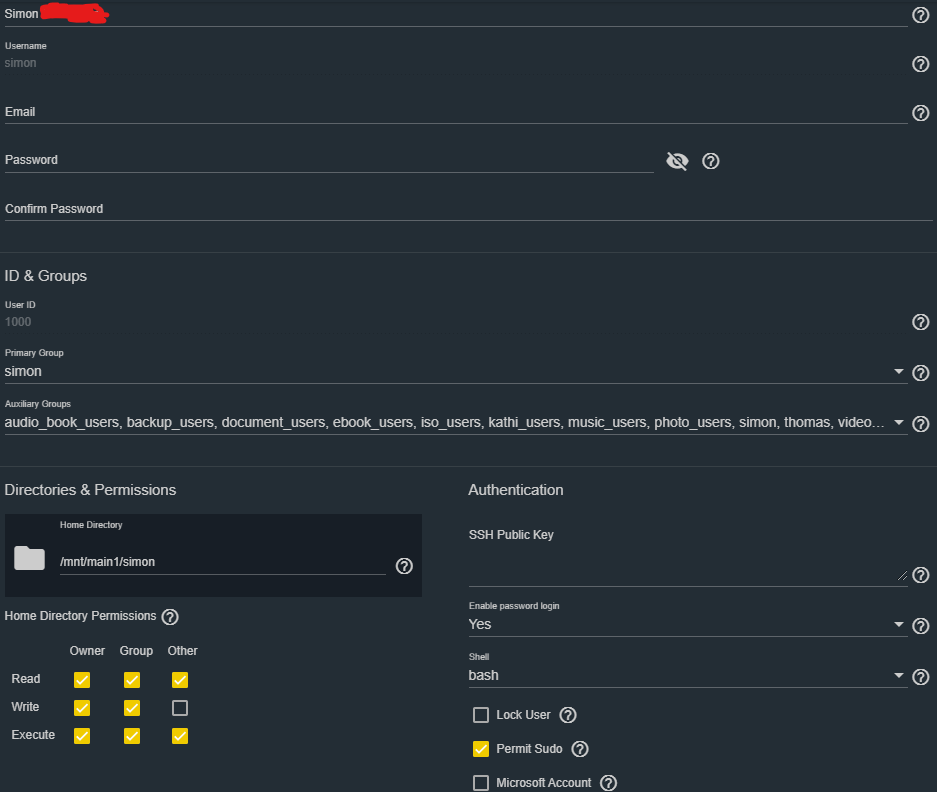Click into the Email input field
Image resolution: width=937 pixels, height=792 pixels.
tap(456, 112)
